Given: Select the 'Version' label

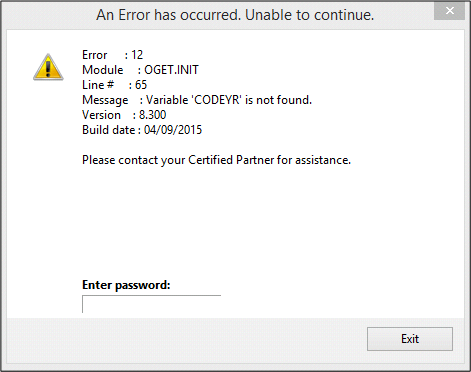Looking at the screenshot, I should (x=101, y=115).
